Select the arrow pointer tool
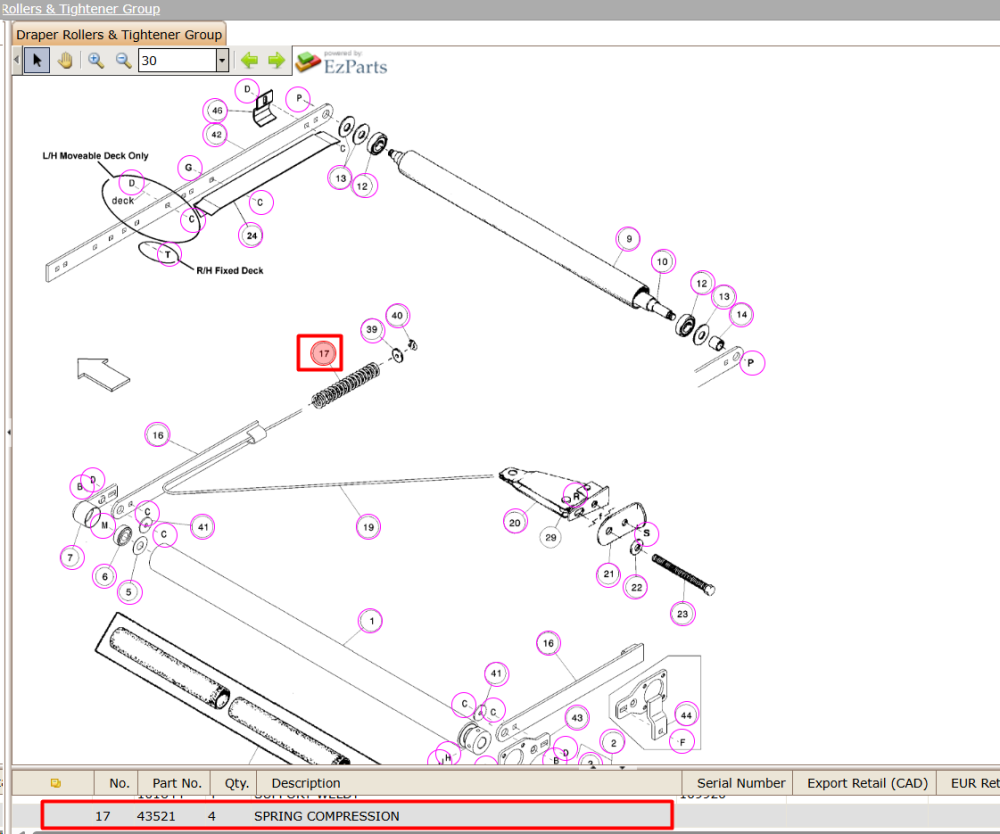Image resolution: width=1000 pixels, height=834 pixels. [x=37, y=61]
